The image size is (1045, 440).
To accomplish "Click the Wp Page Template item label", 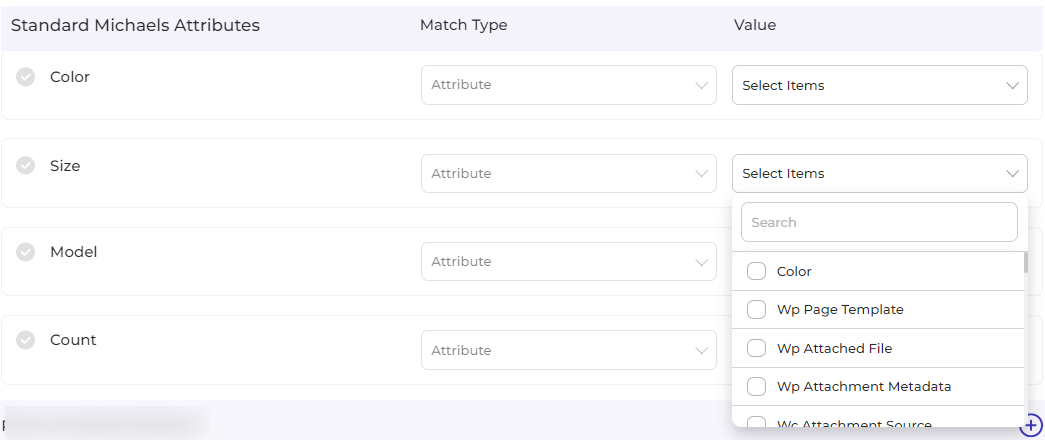I will coord(840,310).
